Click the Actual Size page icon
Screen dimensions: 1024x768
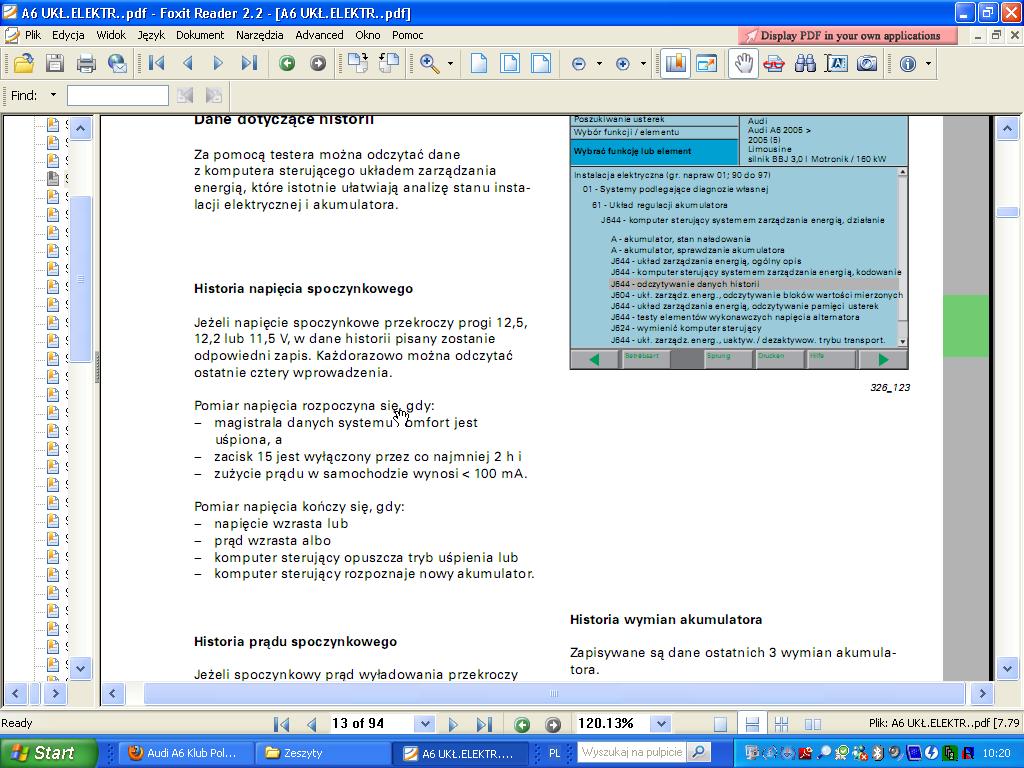point(479,63)
